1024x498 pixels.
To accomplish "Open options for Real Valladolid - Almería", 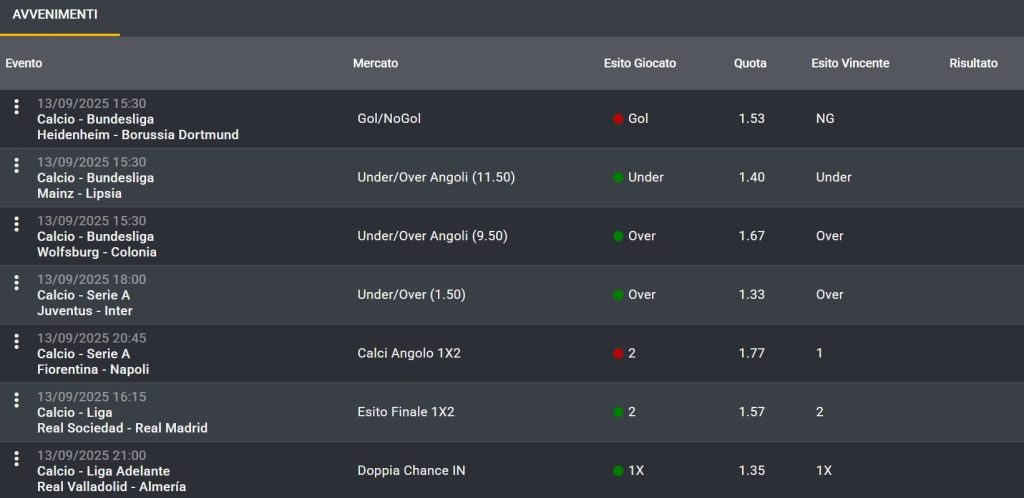I will pos(16,459).
